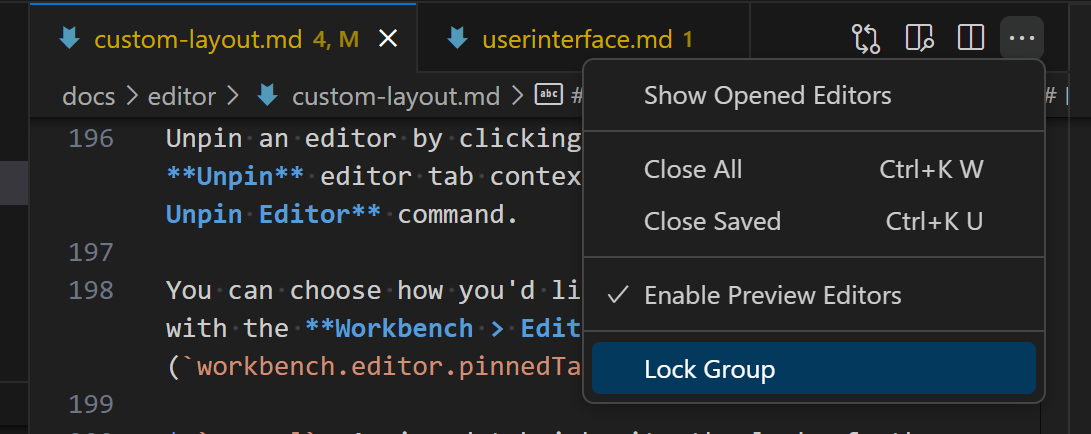The image size is (1091, 434).
Task: Click the markdown arrow icon on userinterface.md tab
Action: [458, 39]
